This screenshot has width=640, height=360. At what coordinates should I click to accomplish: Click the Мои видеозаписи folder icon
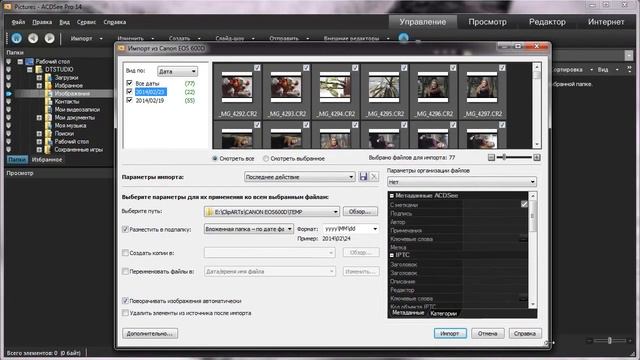pos(49,109)
